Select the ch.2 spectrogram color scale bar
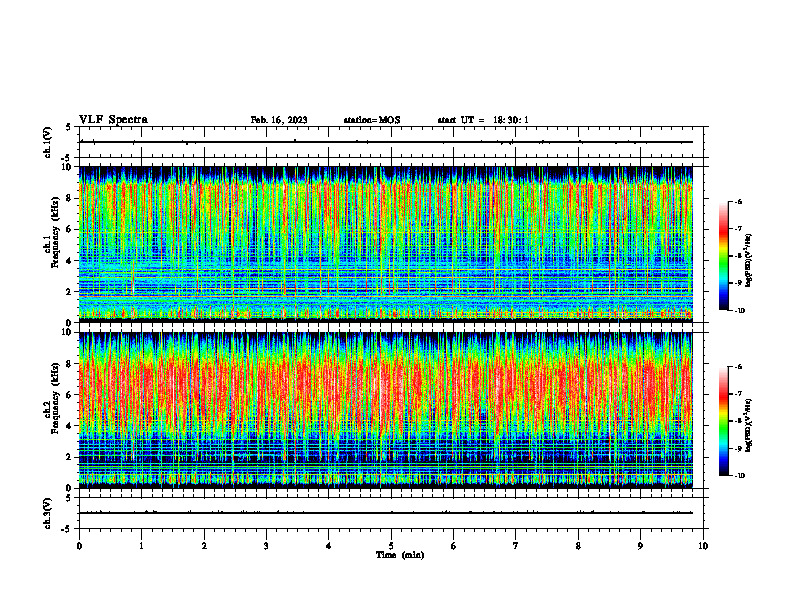Image resolution: width=792 pixels, height=612 pixels. [723, 421]
